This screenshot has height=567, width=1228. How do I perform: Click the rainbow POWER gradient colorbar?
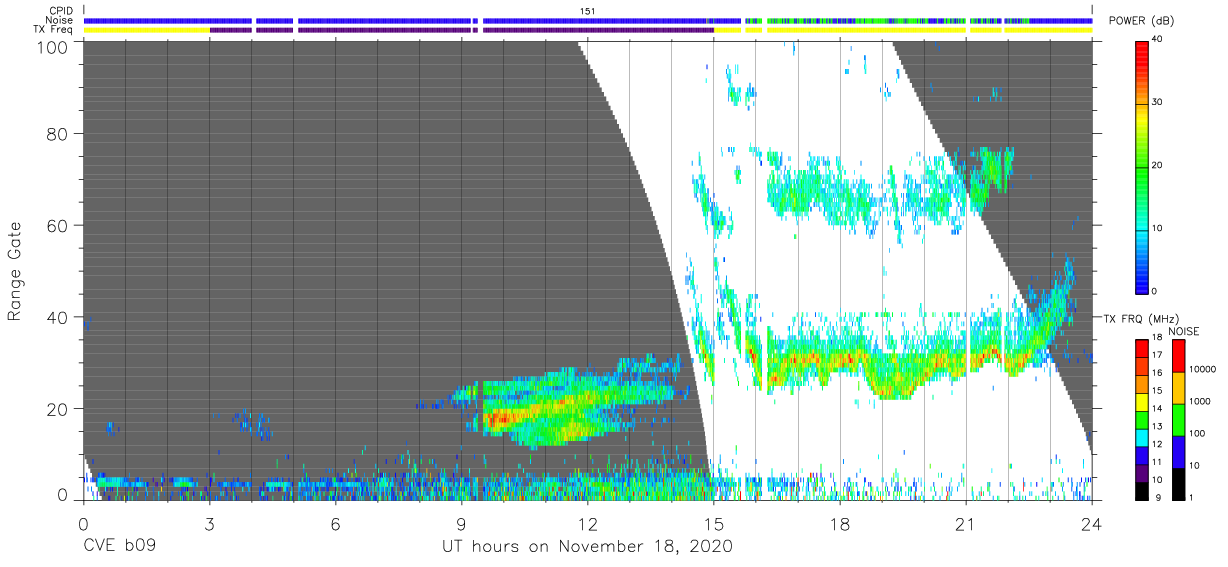(x=1143, y=166)
